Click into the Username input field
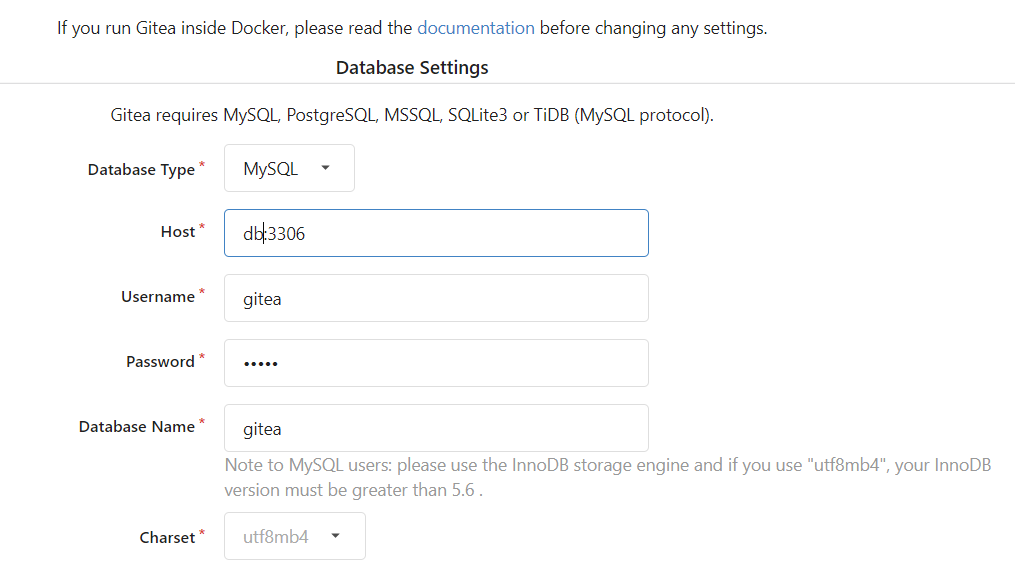The height and width of the screenshot is (577, 1015). [436, 298]
